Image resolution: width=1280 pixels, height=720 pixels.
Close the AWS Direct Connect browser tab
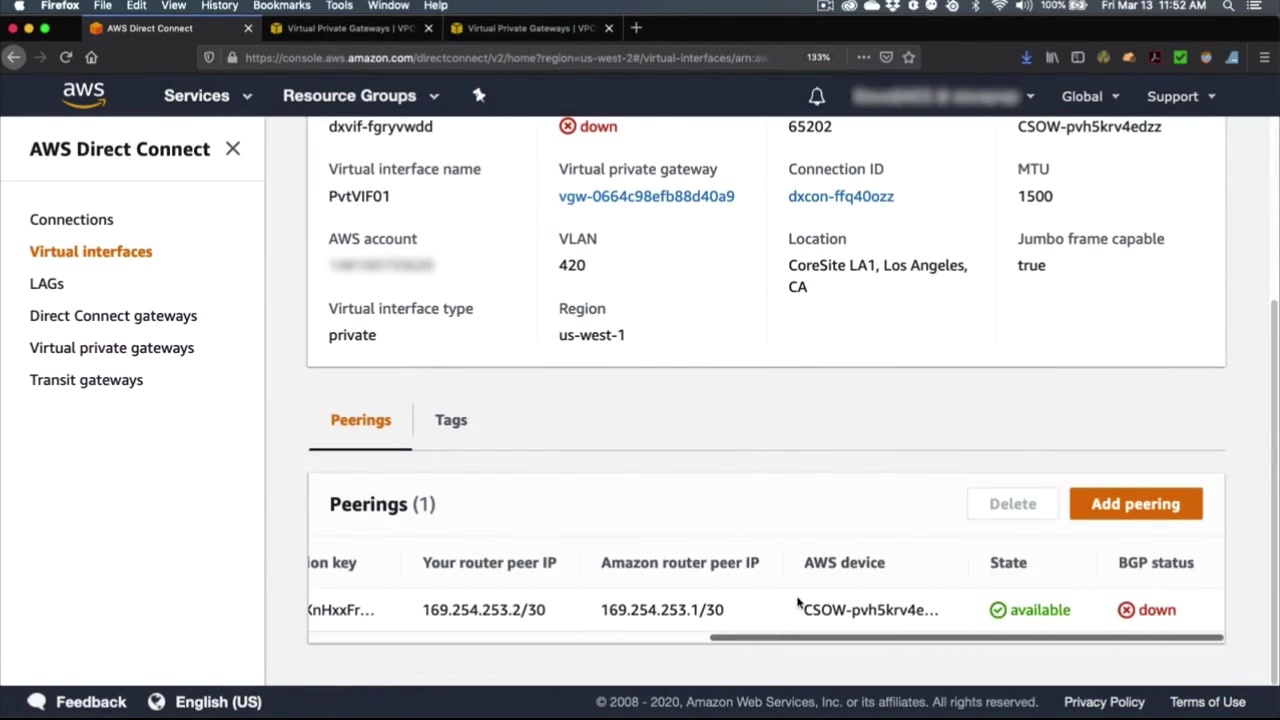coord(248,28)
